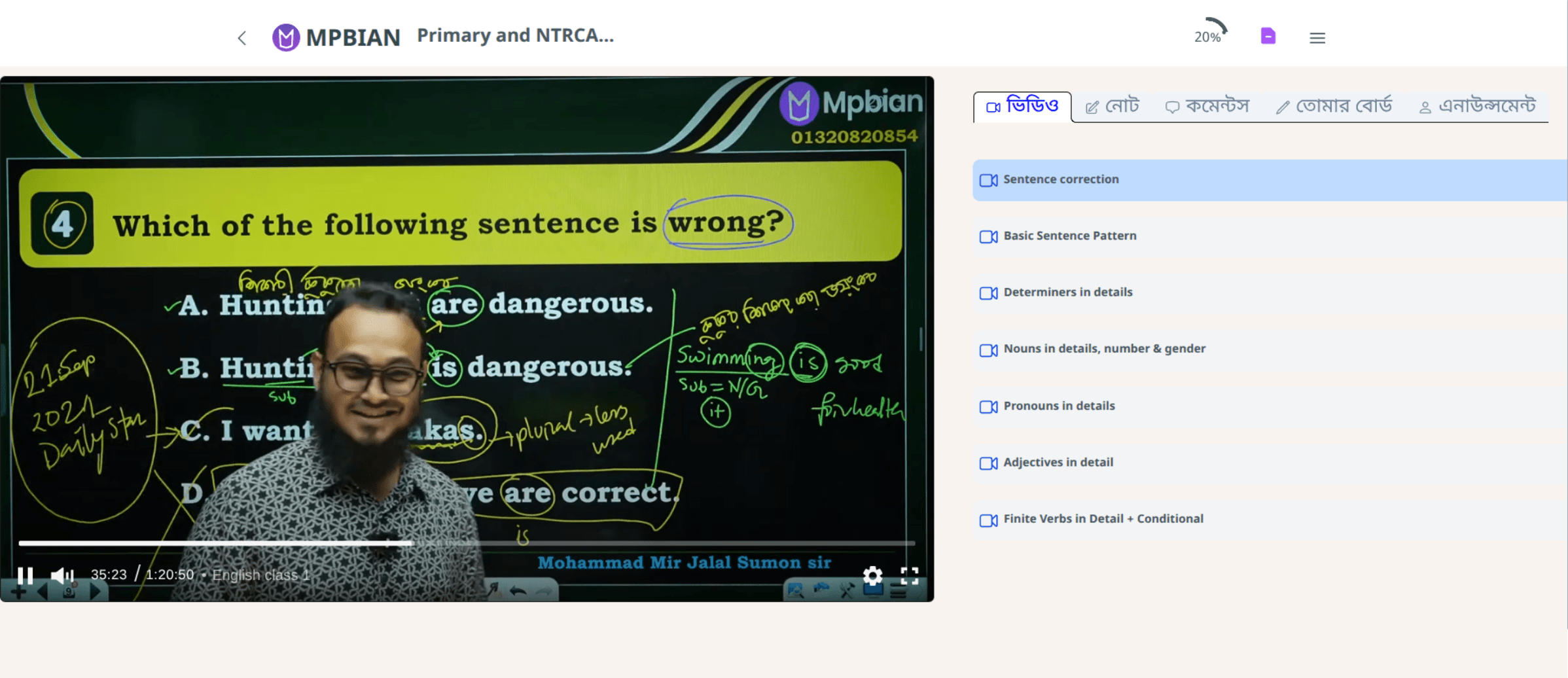Click the undo arrow in the annotation toolbar
1568x678 pixels.
coord(519,592)
